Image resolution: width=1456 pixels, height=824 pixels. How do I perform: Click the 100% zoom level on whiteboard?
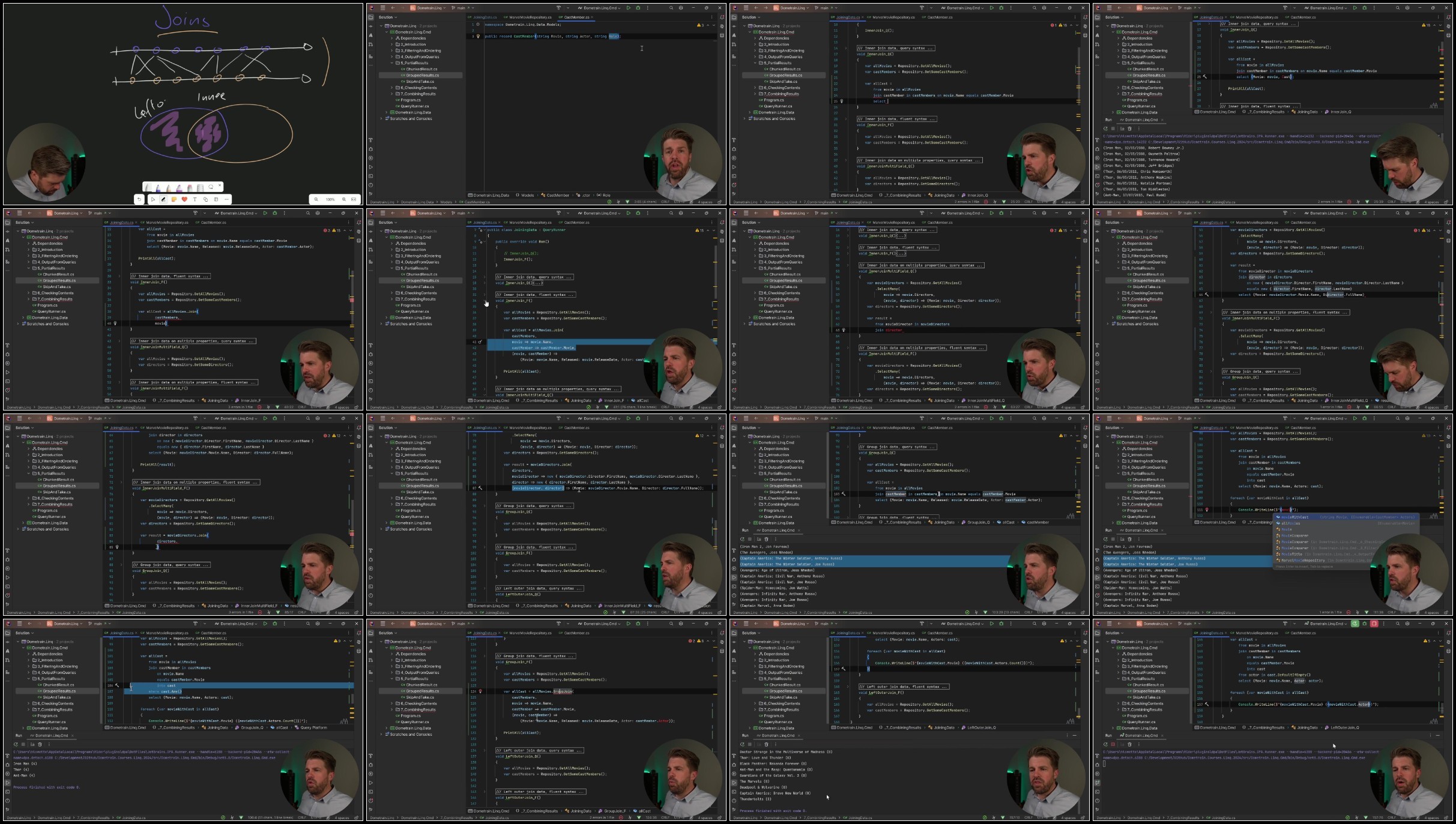(x=330, y=199)
